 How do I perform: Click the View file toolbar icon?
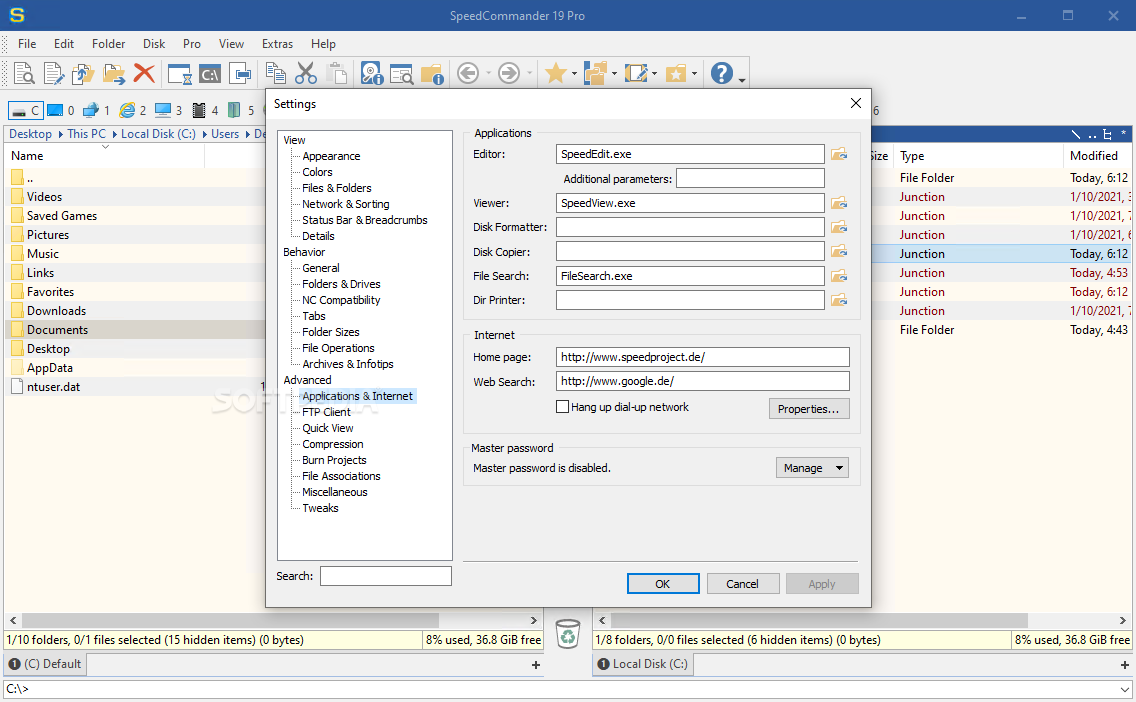pos(24,73)
